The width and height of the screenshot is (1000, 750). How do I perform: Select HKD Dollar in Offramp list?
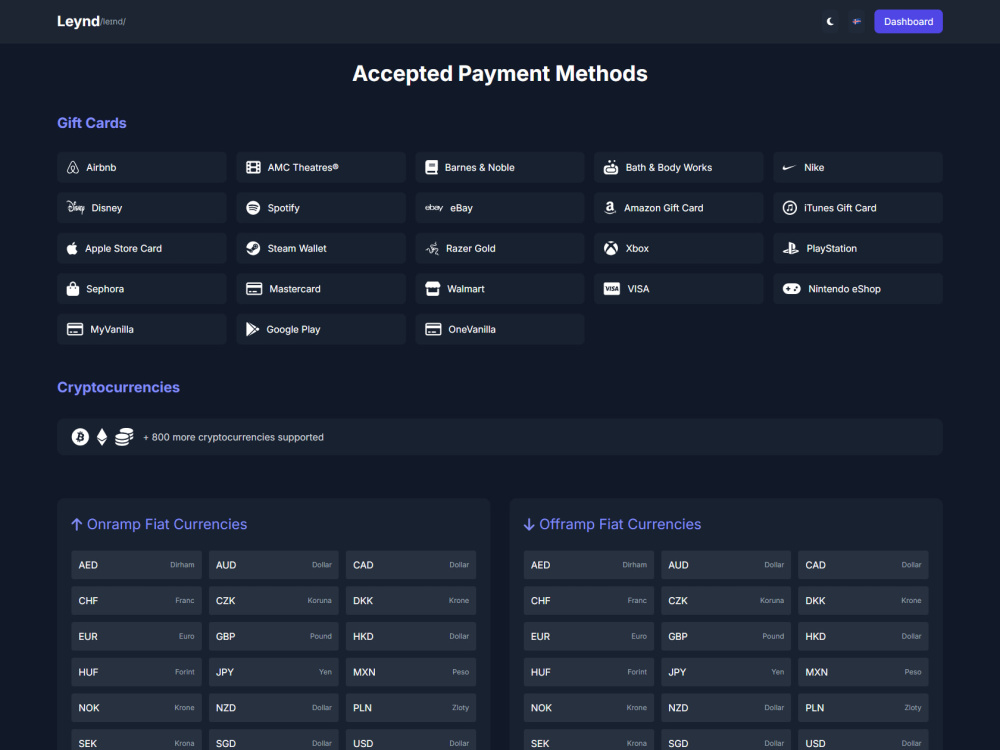click(863, 636)
